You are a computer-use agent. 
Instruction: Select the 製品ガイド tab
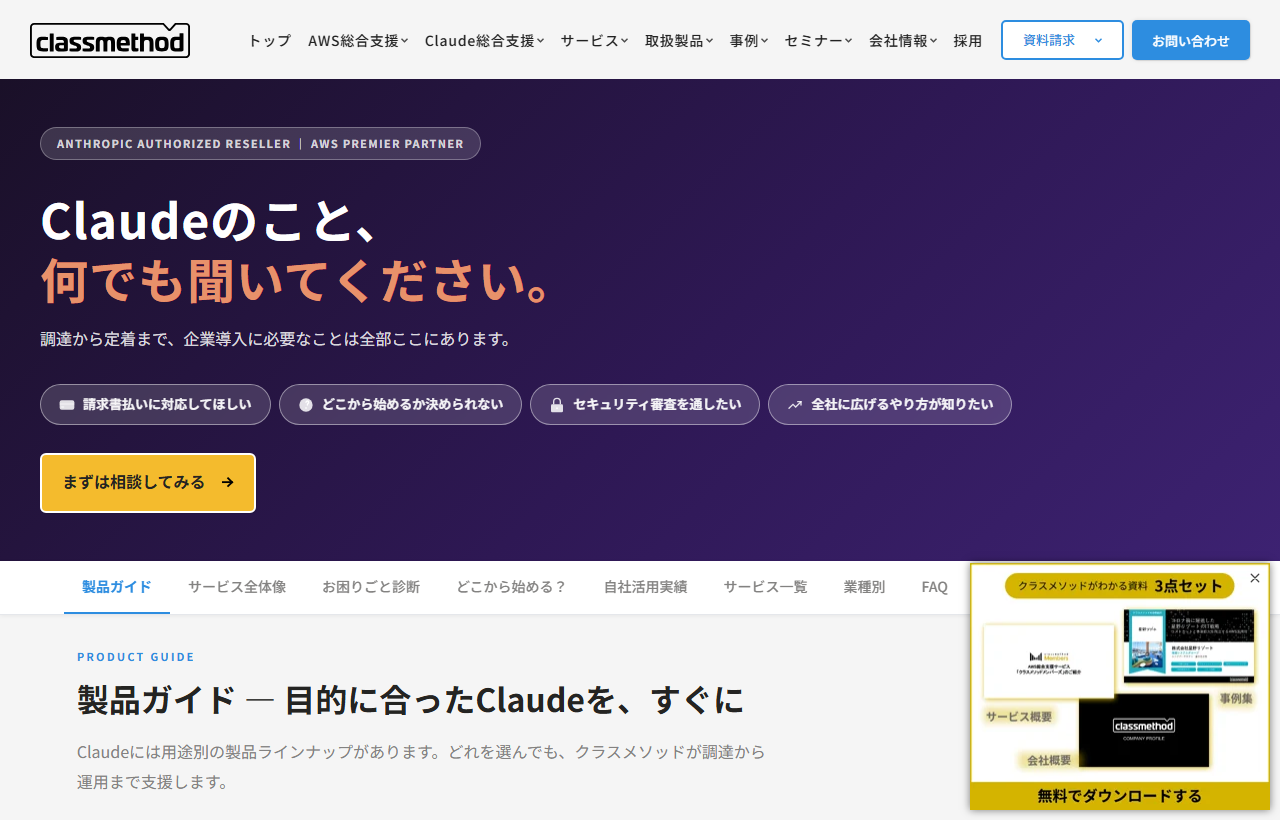(x=117, y=587)
